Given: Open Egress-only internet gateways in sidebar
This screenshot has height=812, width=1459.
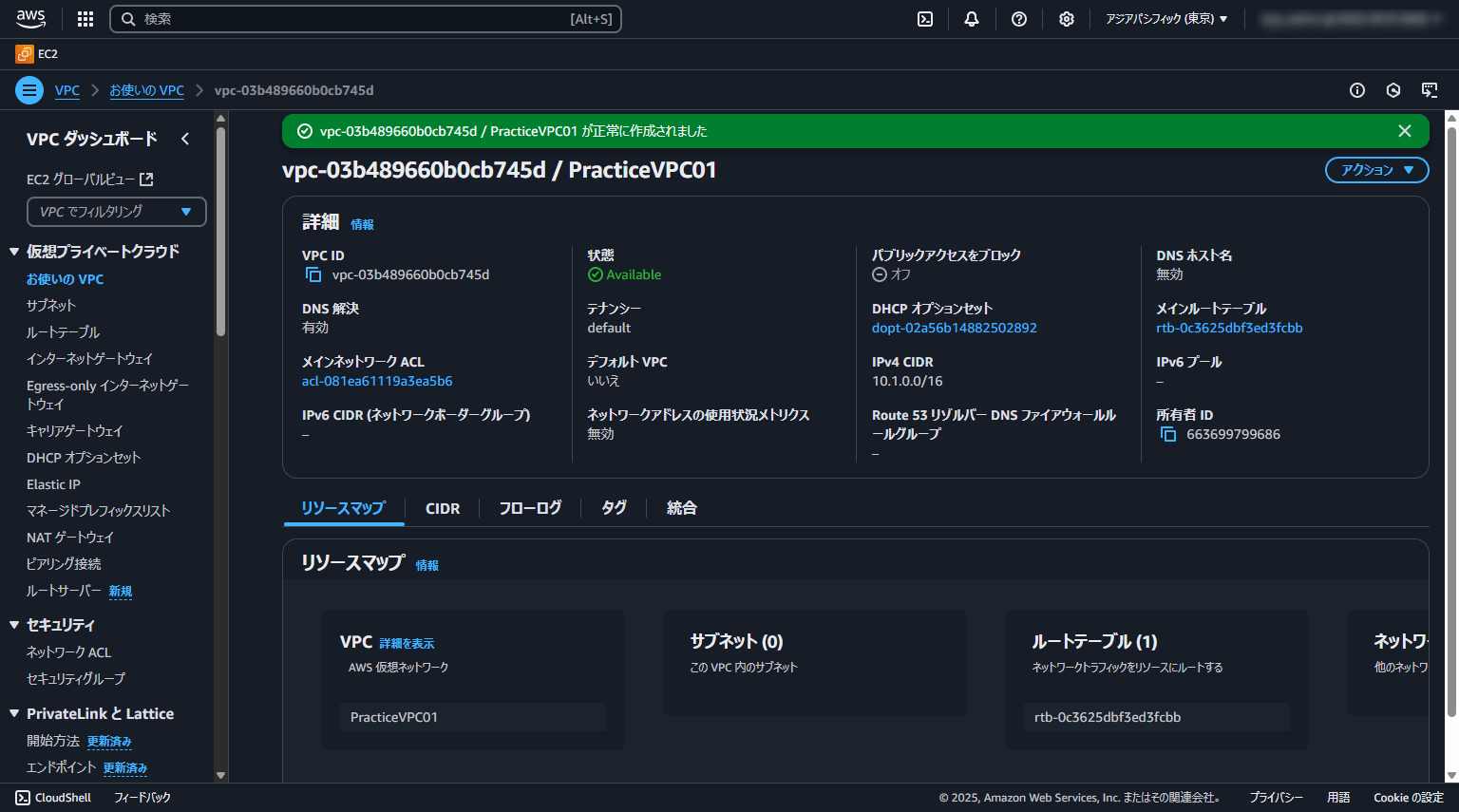Looking at the screenshot, I should (x=107, y=395).
